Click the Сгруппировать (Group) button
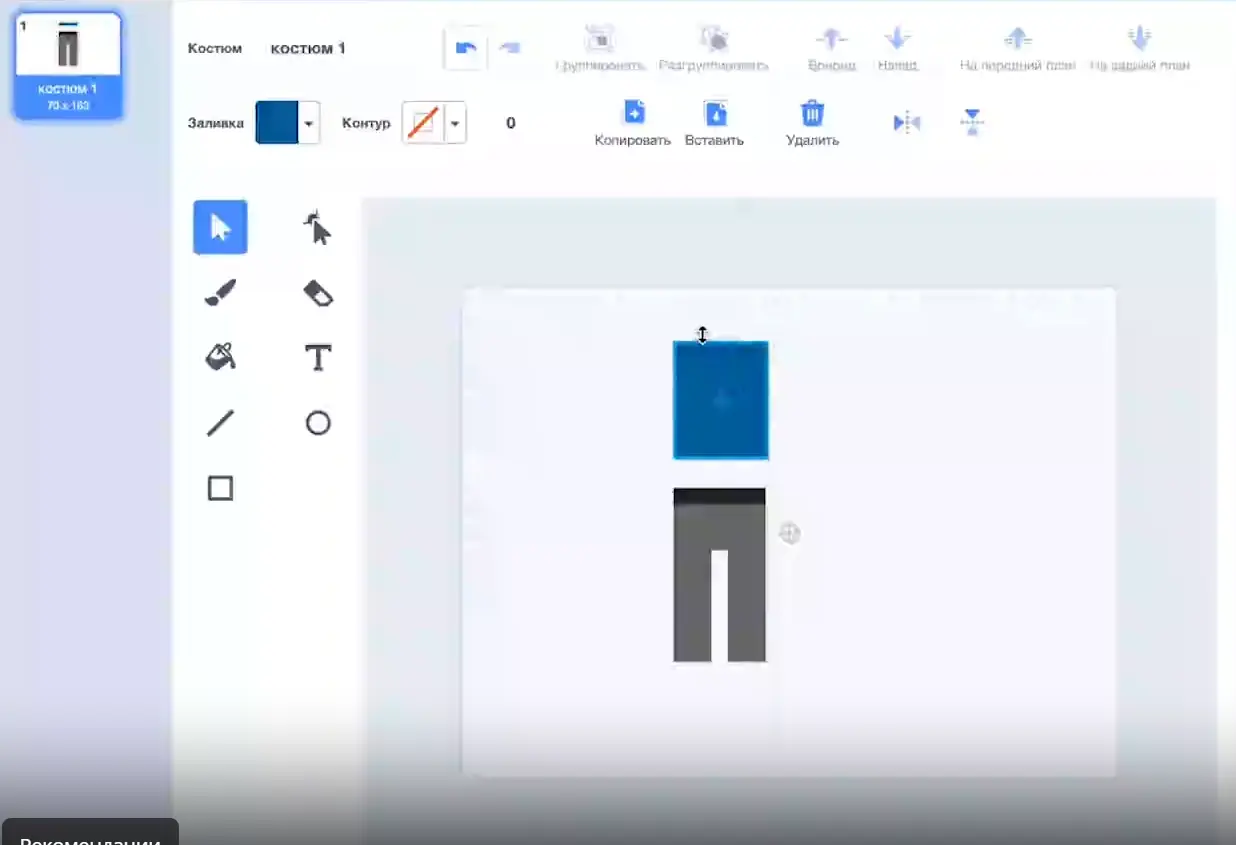Image resolution: width=1236 pixels, height=845 pixels. (x=598, y=49)
